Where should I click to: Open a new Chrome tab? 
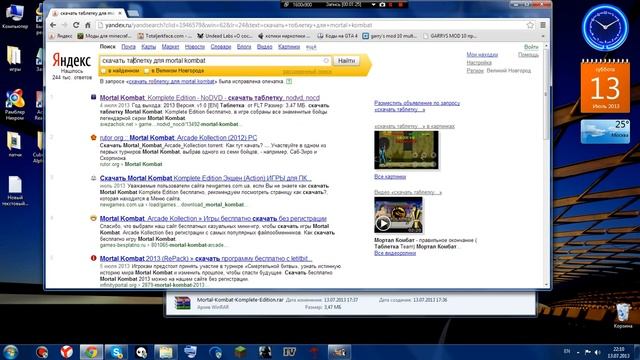tap(133, 14)
